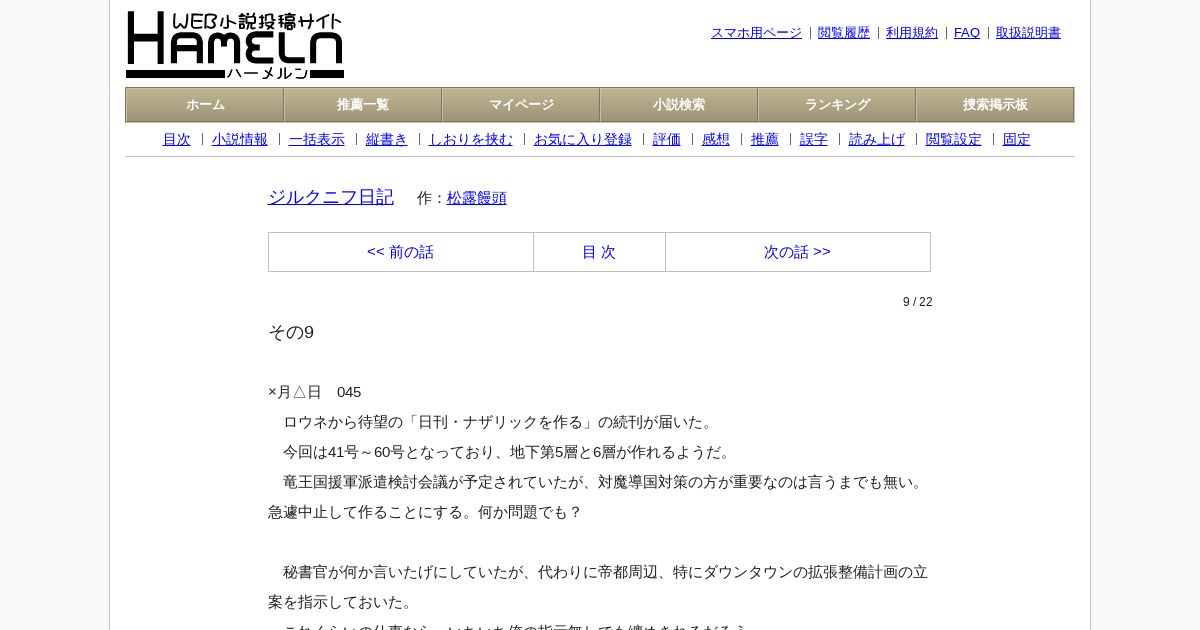The height and width of the screenshot is (630, 1200).
Task: Open the 利用規約 terms link
Action: coord(912,33)
